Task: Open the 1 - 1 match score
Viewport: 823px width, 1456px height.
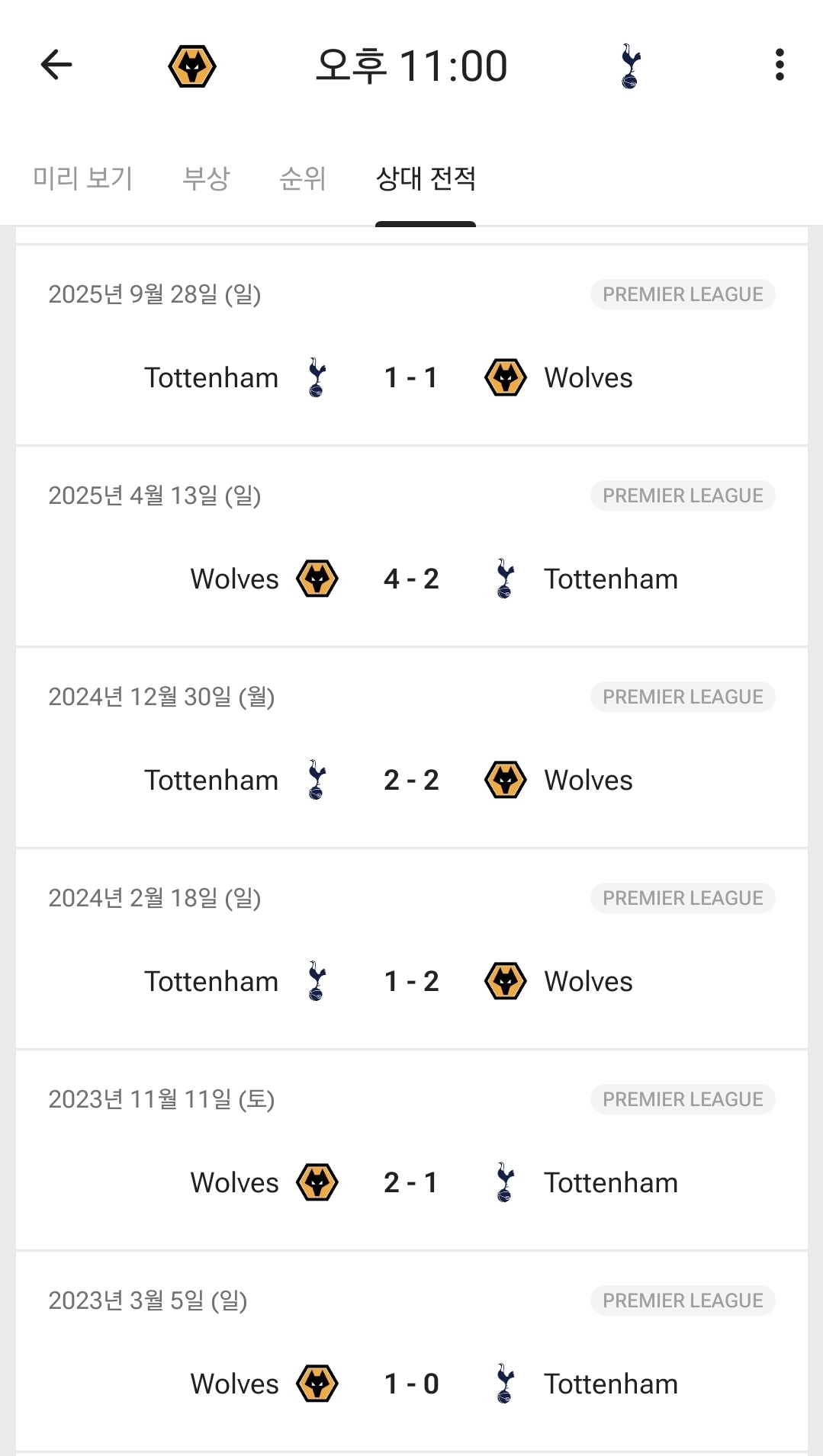Action: tap(411, 377)
